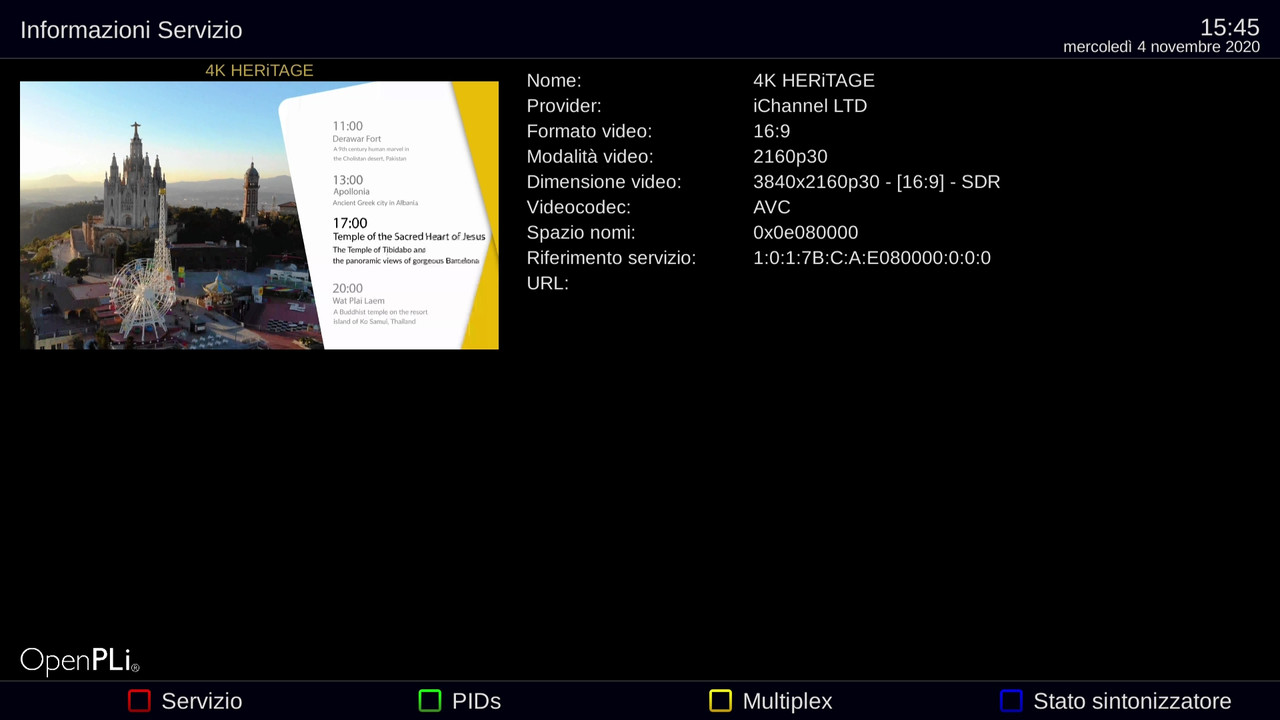Click the Riferimento servizio: label
Image resolution: width=1280 pixels, height=720 pixels.
(611, 258)
